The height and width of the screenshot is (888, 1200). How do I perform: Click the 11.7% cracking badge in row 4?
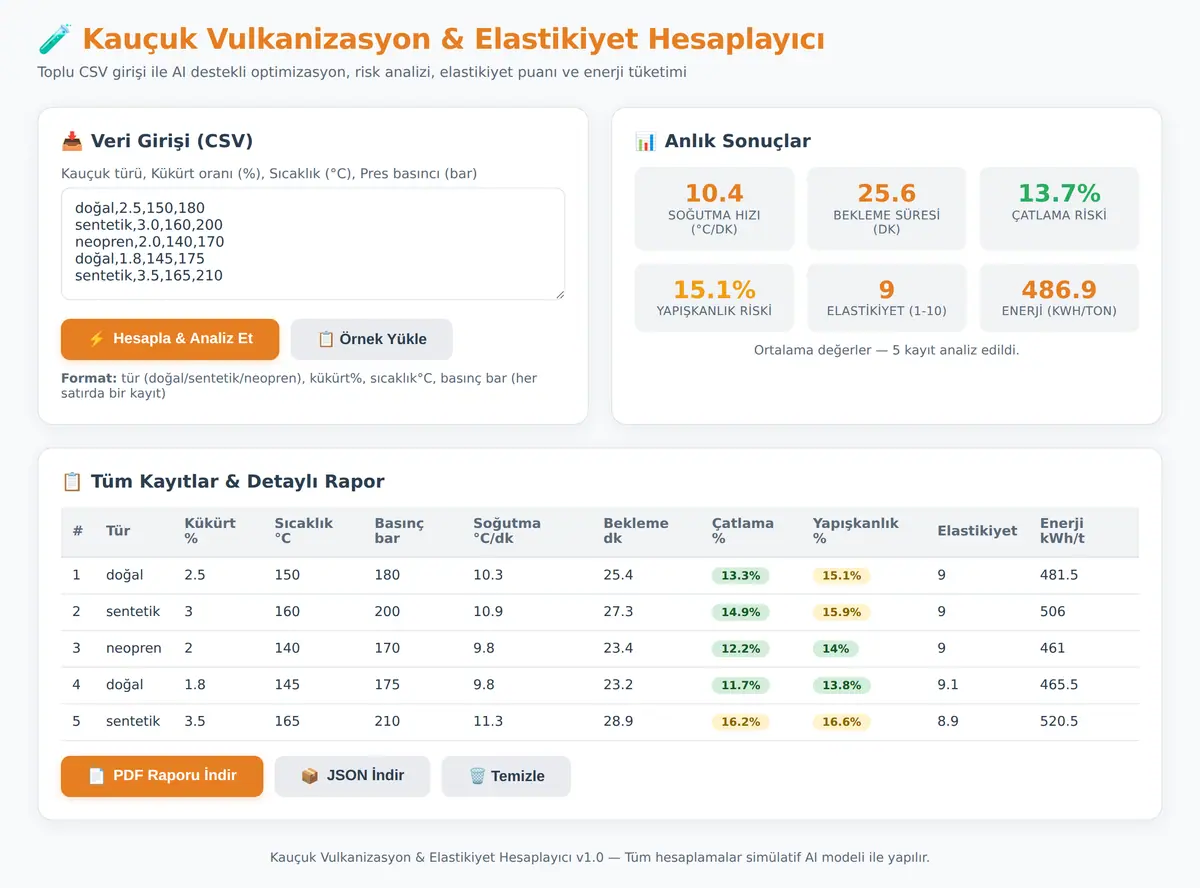point(740,685)
